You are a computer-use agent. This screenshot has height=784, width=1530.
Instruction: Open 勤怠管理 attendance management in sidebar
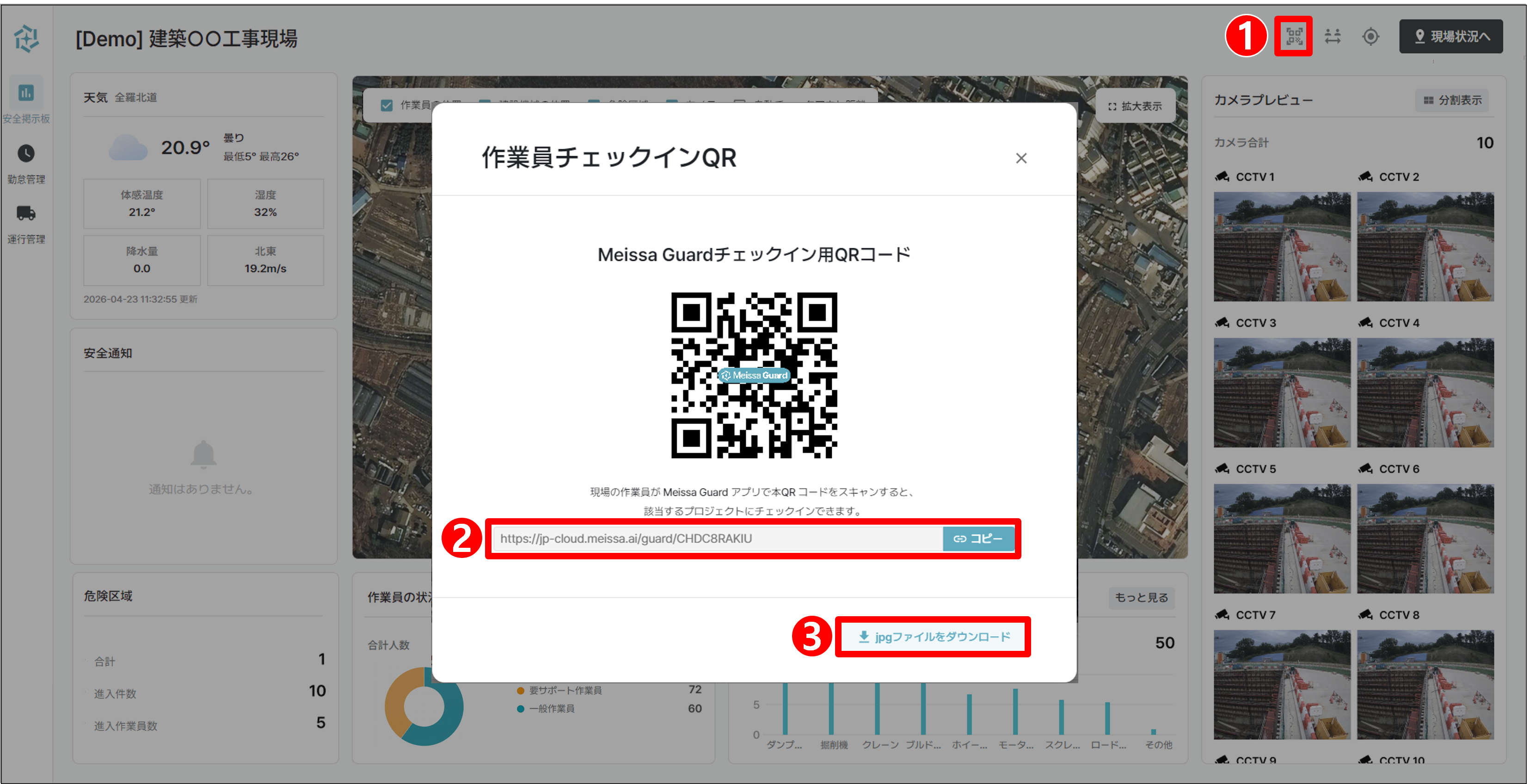coord(26,163)
